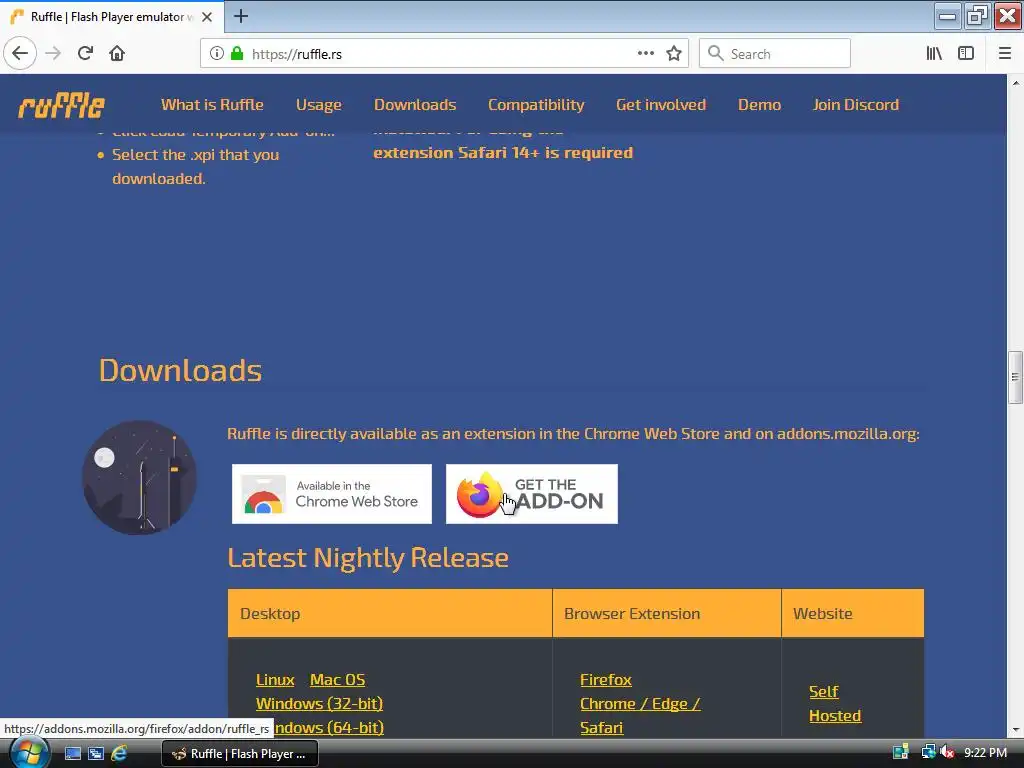The width and height of the screenshot is (1024, 768).
Task: Click the Ruffle taskbar window button
Action: coord(240,754)
